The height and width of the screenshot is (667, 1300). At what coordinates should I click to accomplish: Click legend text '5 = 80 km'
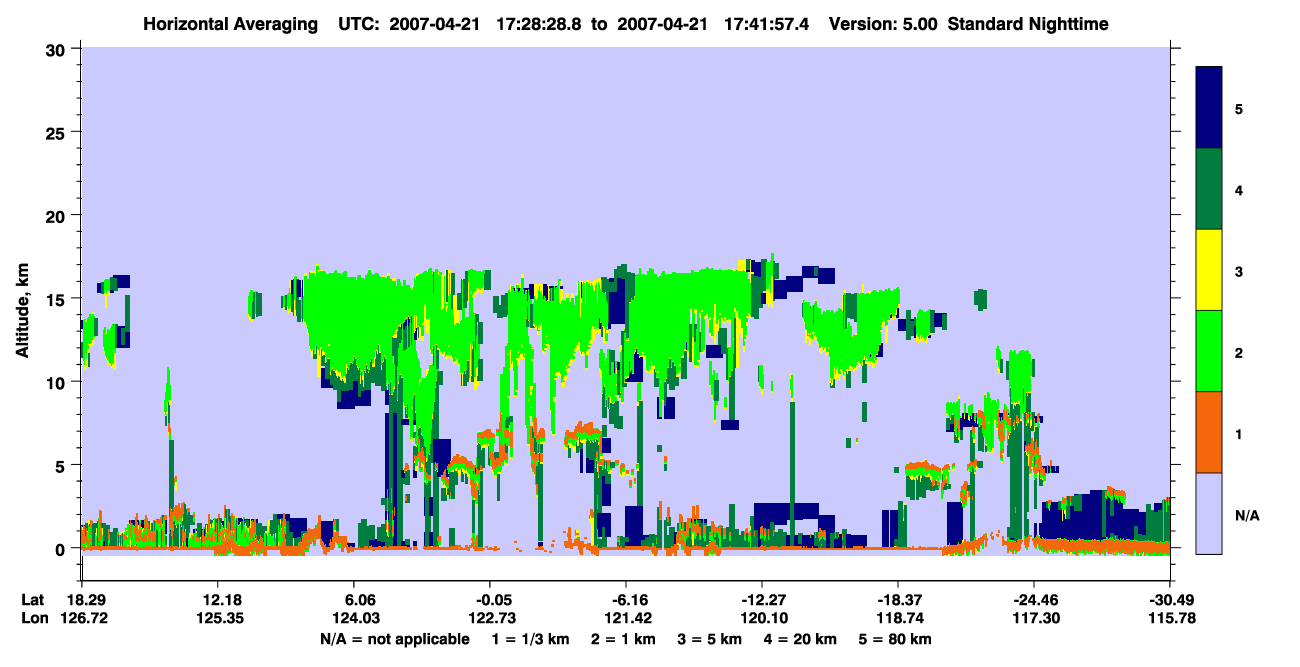(x=896, y=639)
